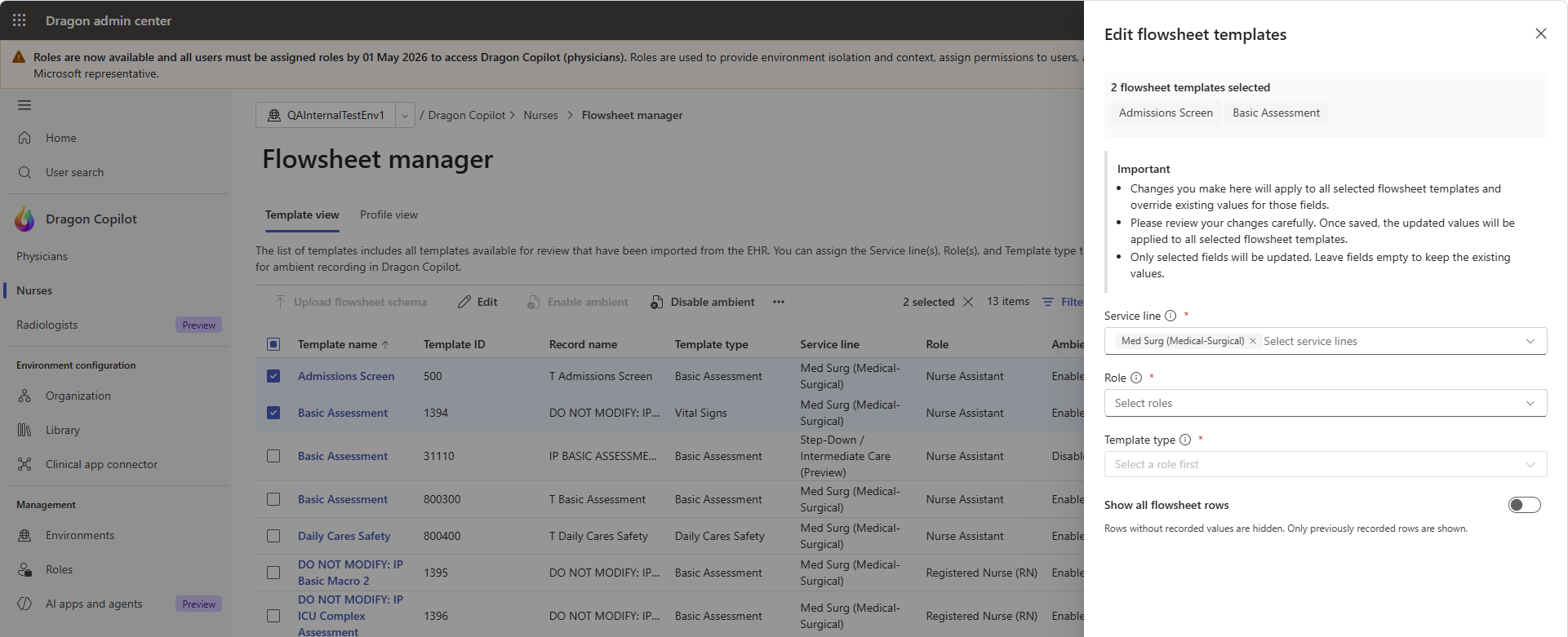Switch to Template view tab
Screen dimensions: 1568x637
coord(302,215)
